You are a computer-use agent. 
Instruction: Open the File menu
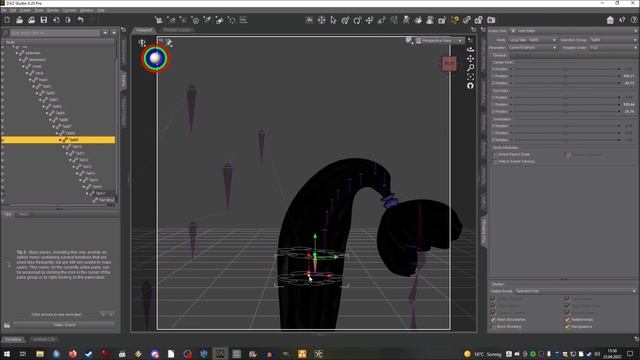point(4,10)
